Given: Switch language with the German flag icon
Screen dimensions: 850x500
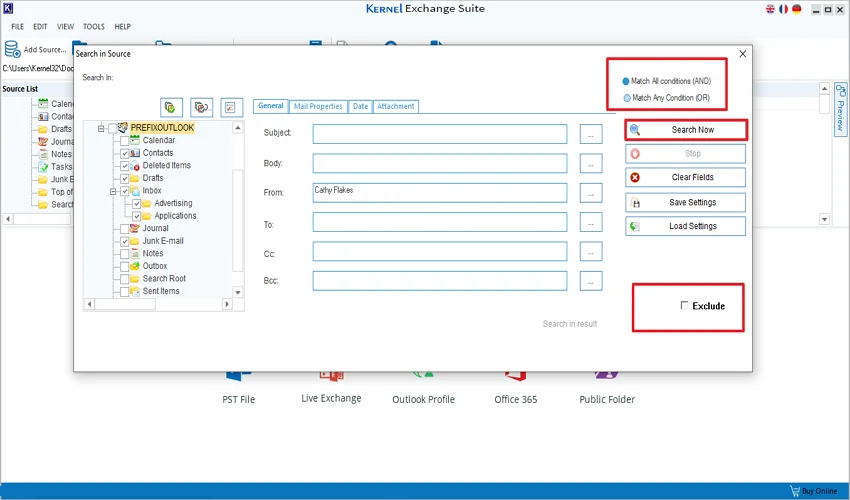Looking at the screenshot, I should pos(796,9).
